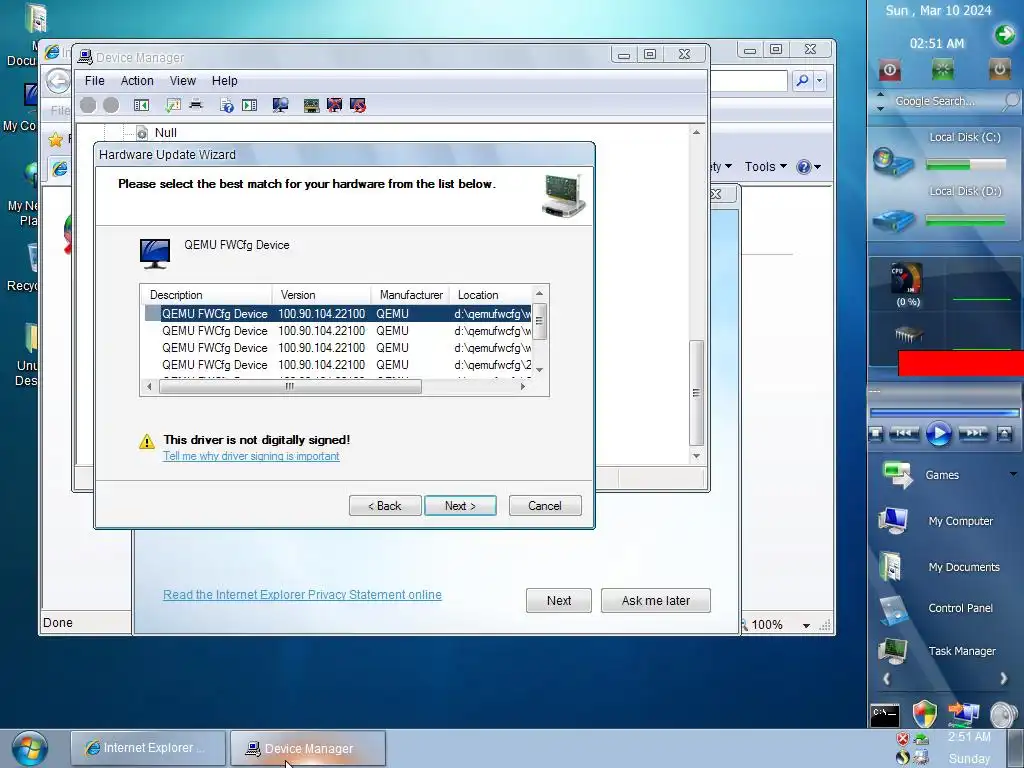Cancel the Hardware Update Wizard
This screenshot has width=1024, height=768.
pyautogui.click(x=545, y=506)
